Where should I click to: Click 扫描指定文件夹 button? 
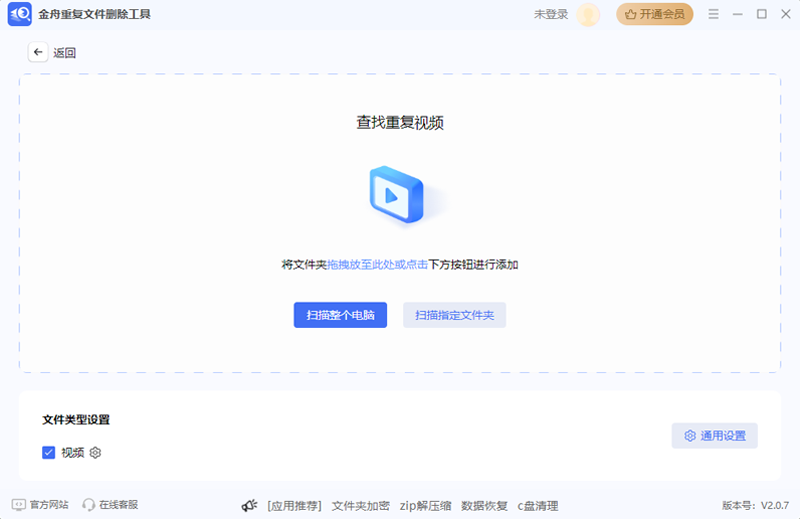(x=455, y=315)
